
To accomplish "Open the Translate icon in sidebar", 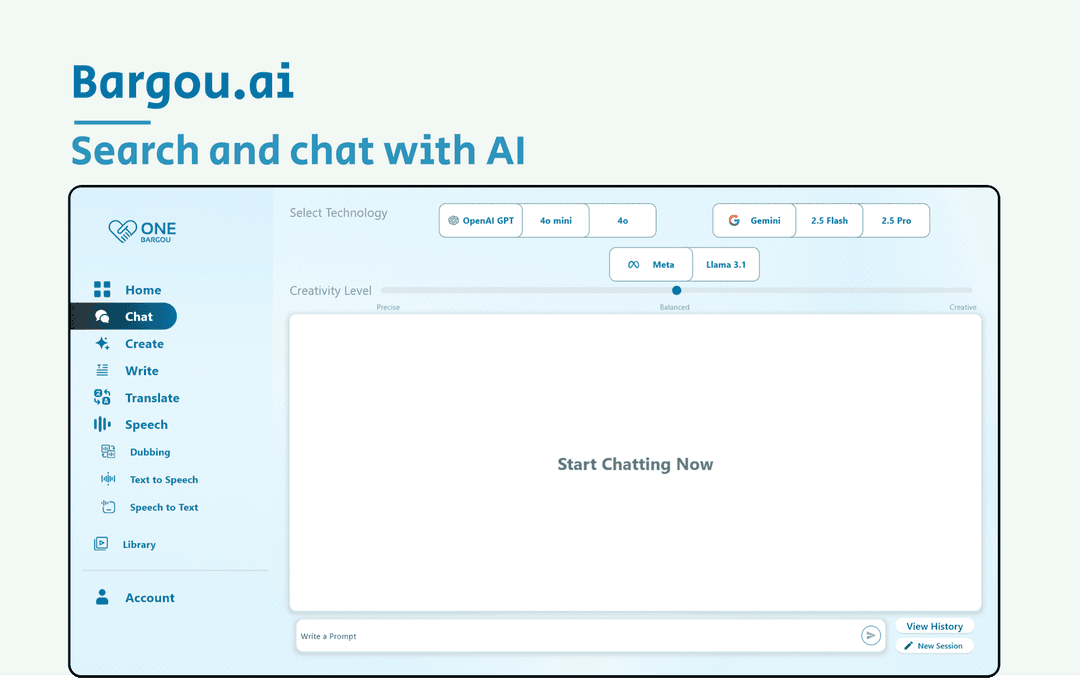I will [102, 397].
